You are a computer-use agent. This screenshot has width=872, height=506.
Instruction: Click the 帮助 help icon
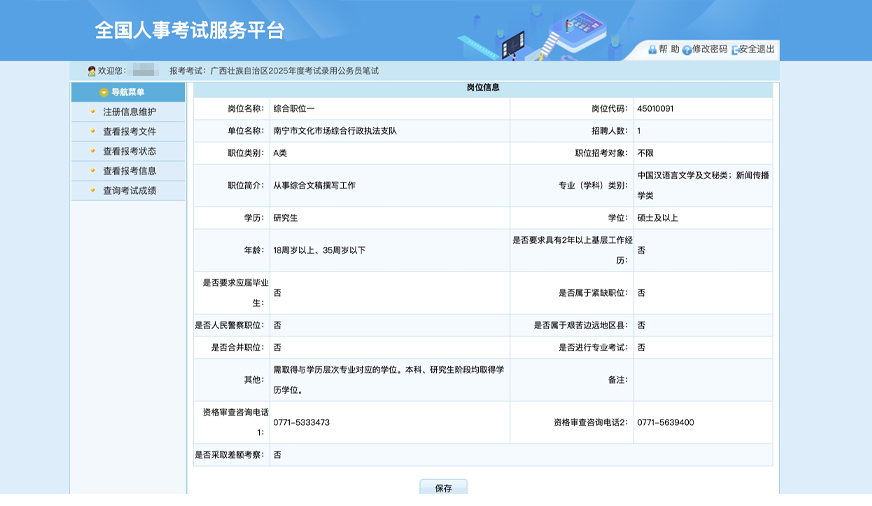tap(652, 49)
